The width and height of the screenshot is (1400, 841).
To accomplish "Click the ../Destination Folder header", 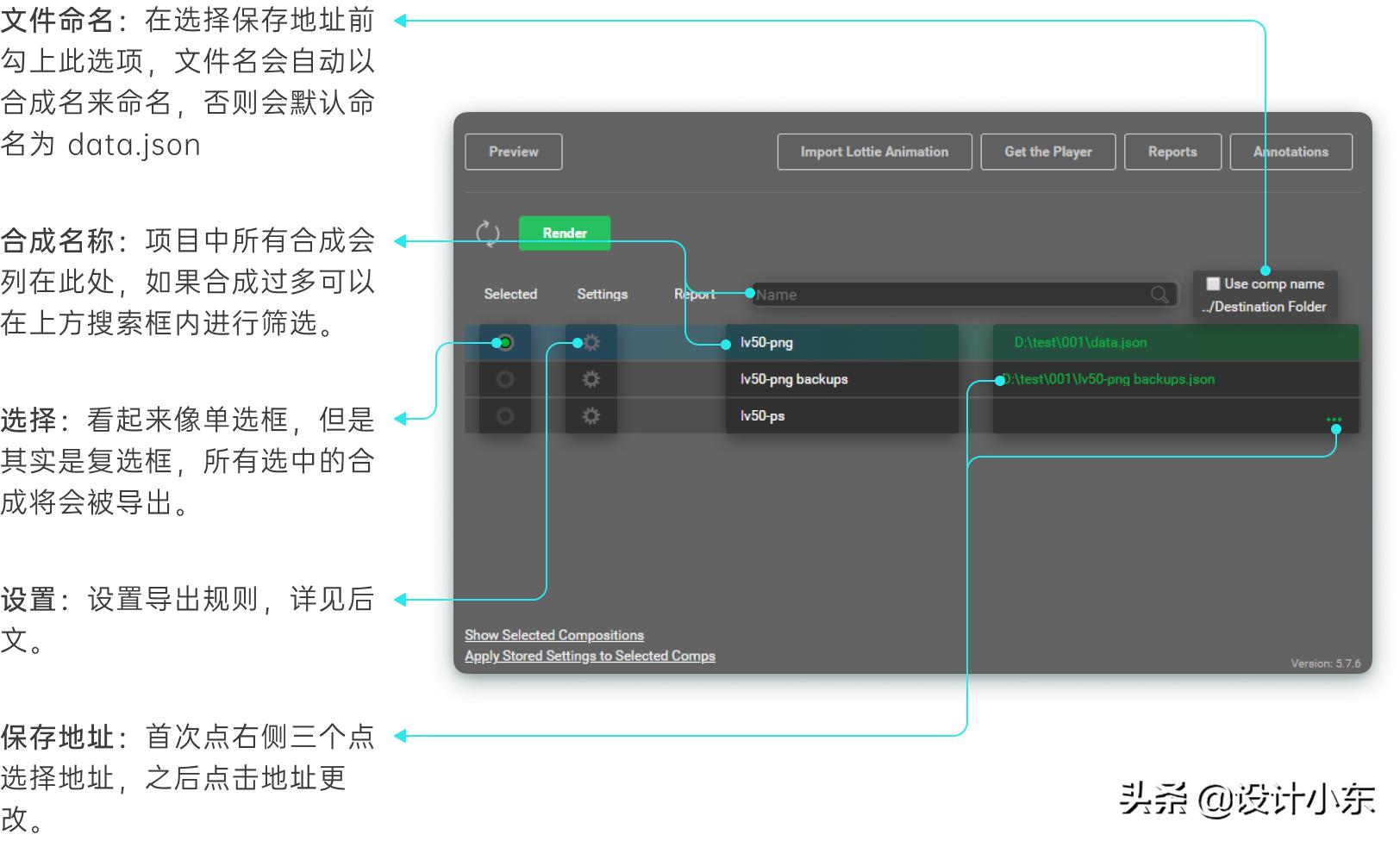I will click(x=1264, y=307).
